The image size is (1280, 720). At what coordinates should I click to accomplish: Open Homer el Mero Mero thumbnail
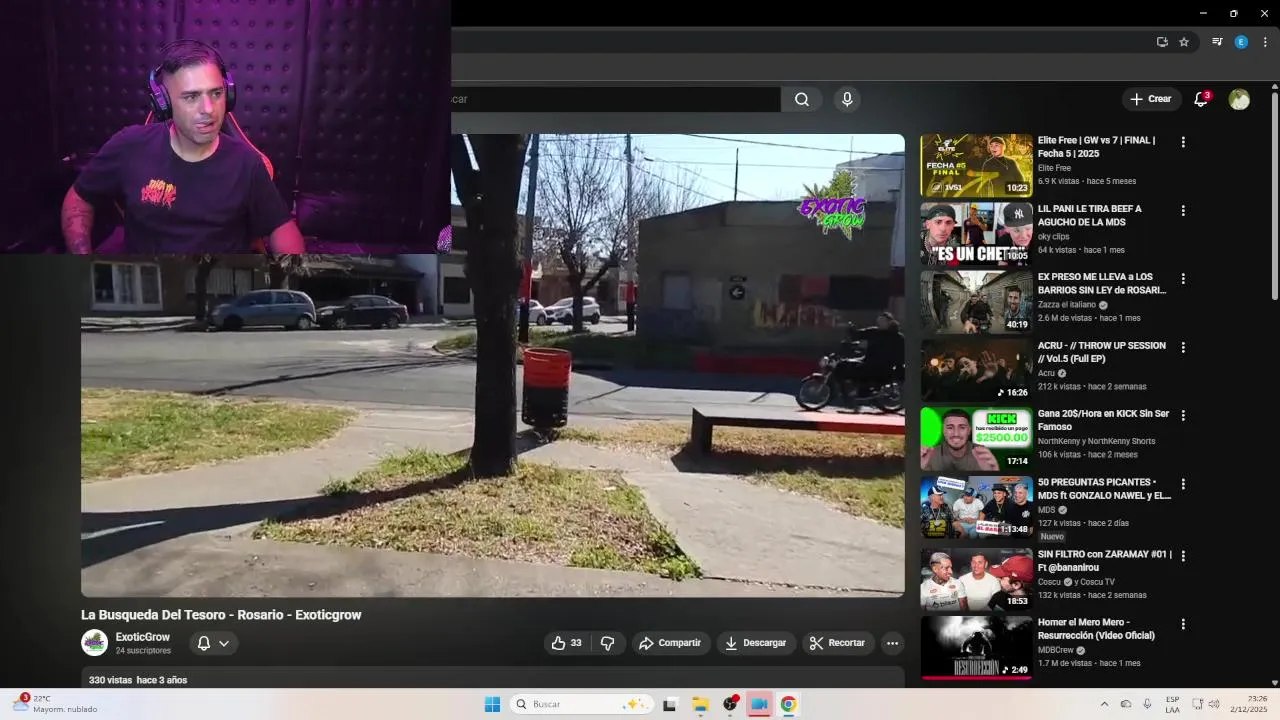(976, 647)
